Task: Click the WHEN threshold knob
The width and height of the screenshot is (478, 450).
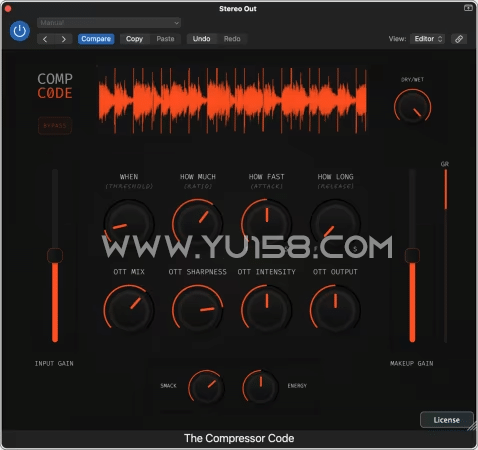Action: click(129, 224)
